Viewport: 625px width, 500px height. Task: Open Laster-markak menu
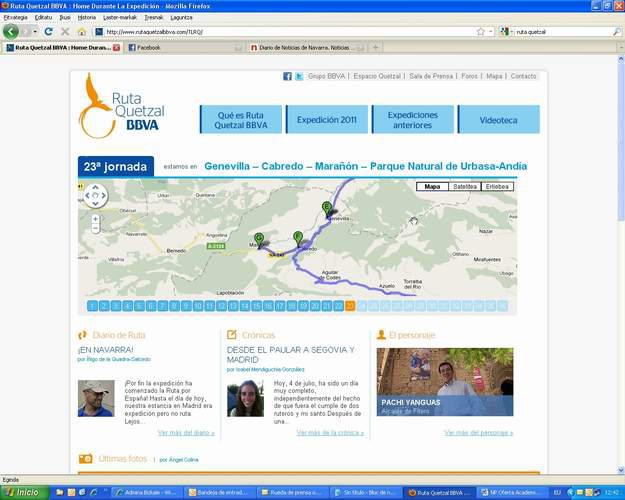120,18
